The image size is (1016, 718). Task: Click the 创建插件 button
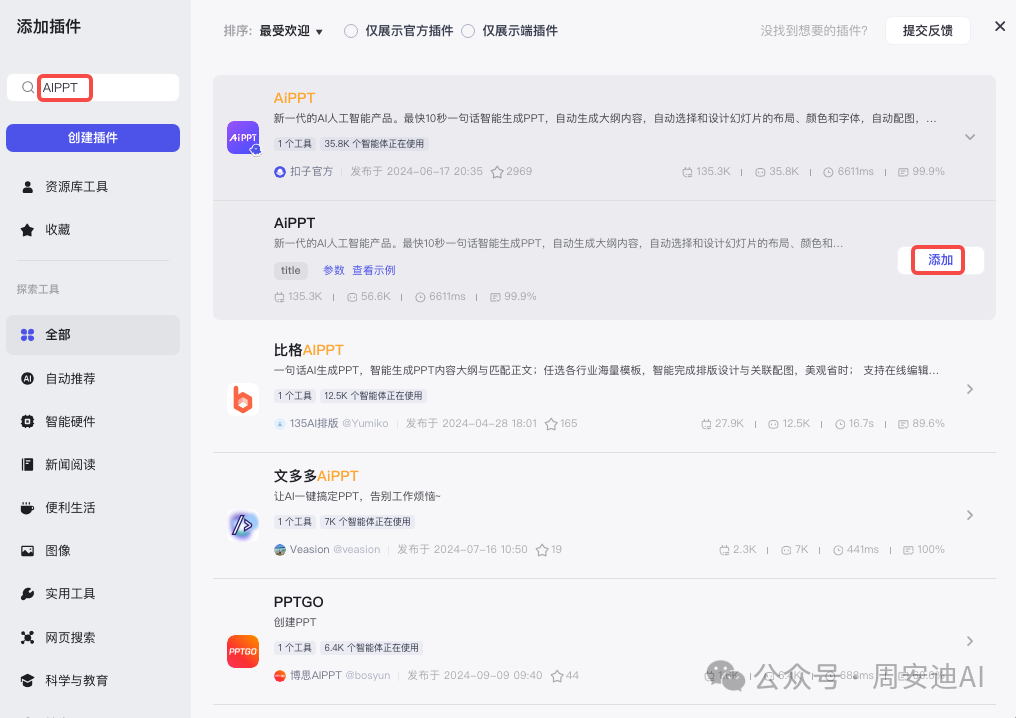(93, 138)
